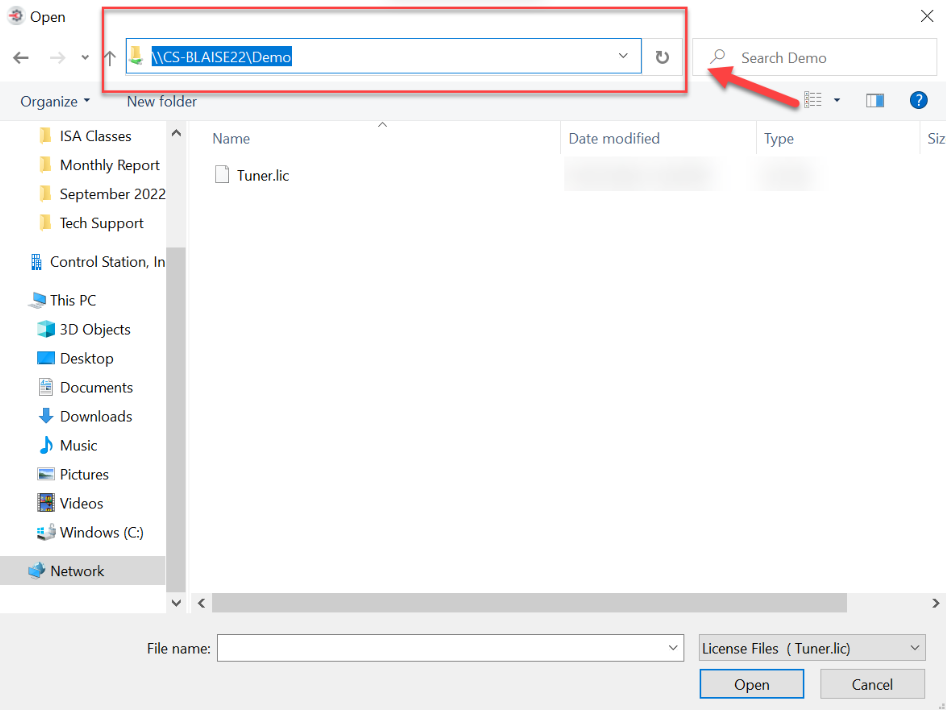The width and height of the screenshot is (946, 710).
Task: Create a New folder
Action: (x=162, y=101)
